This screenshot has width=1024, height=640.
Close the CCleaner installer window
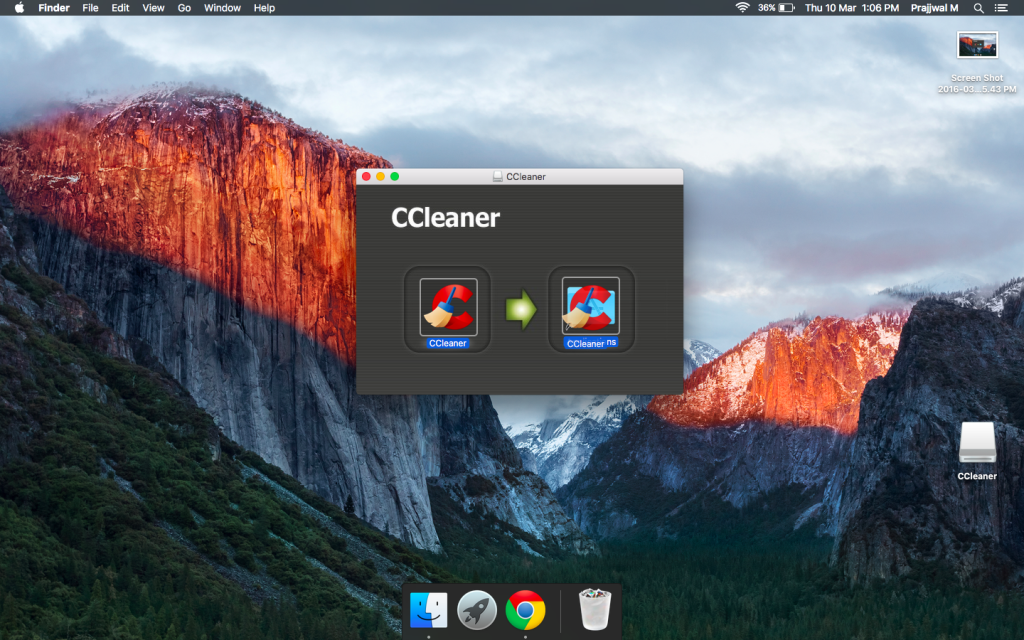point(366,176)
